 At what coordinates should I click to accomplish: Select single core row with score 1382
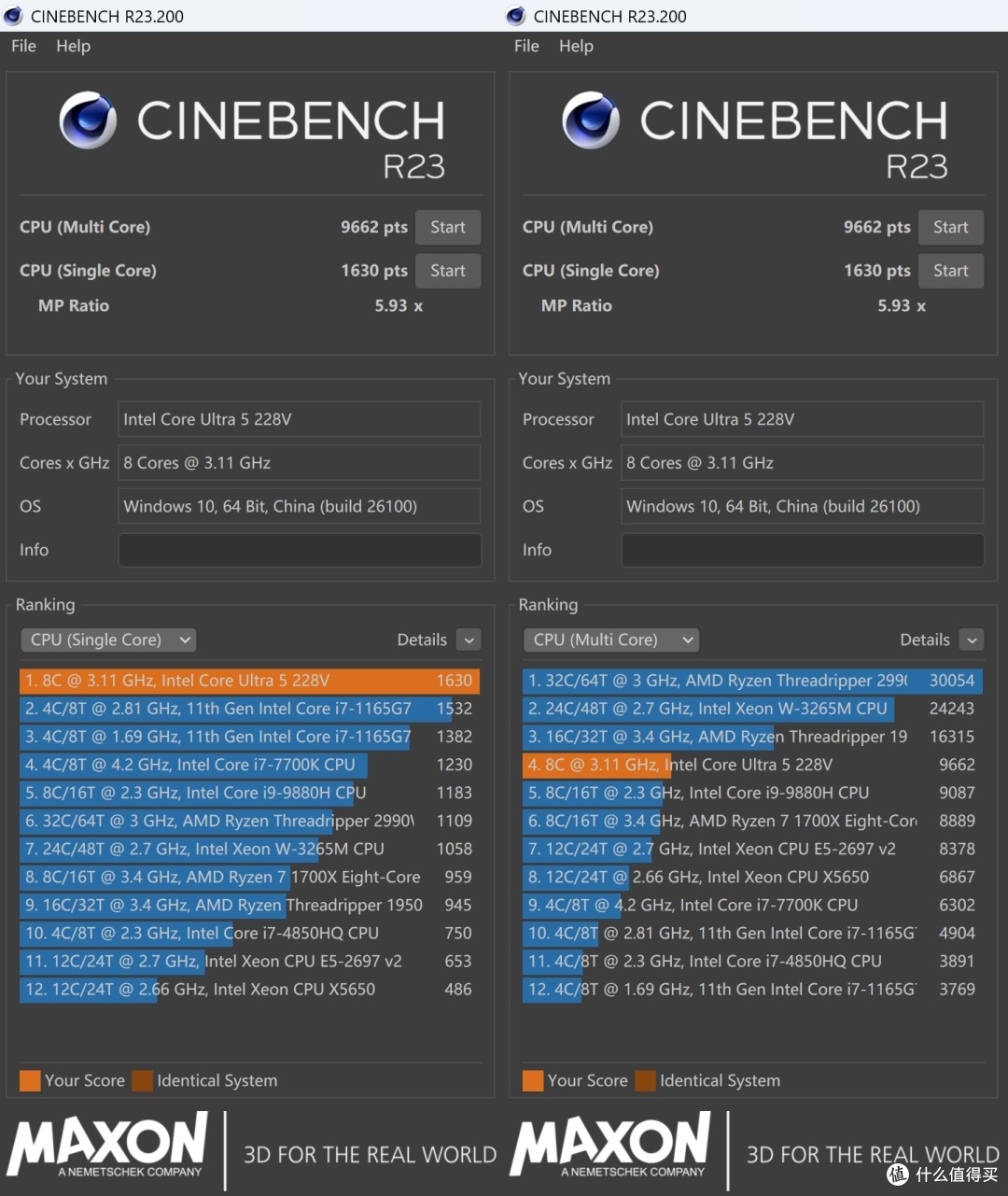(249, 737)
